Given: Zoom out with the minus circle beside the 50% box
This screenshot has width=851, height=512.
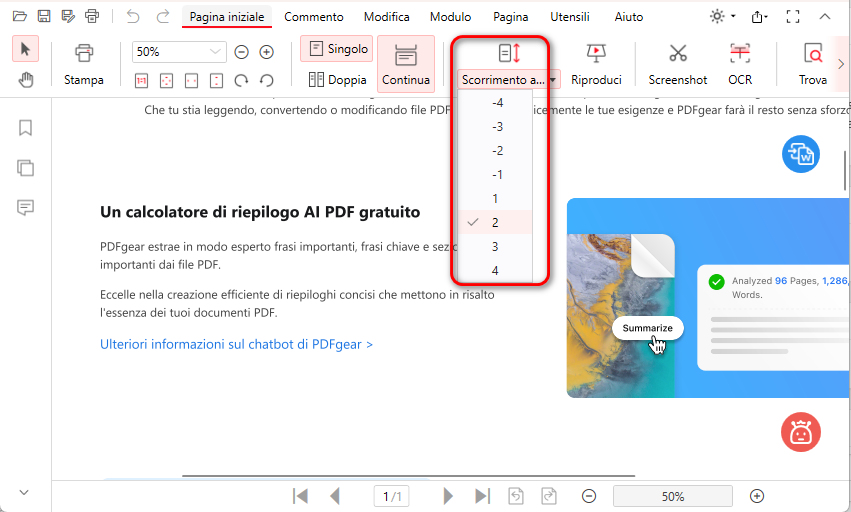Looking at the screenshot, I should click(242, 52).
